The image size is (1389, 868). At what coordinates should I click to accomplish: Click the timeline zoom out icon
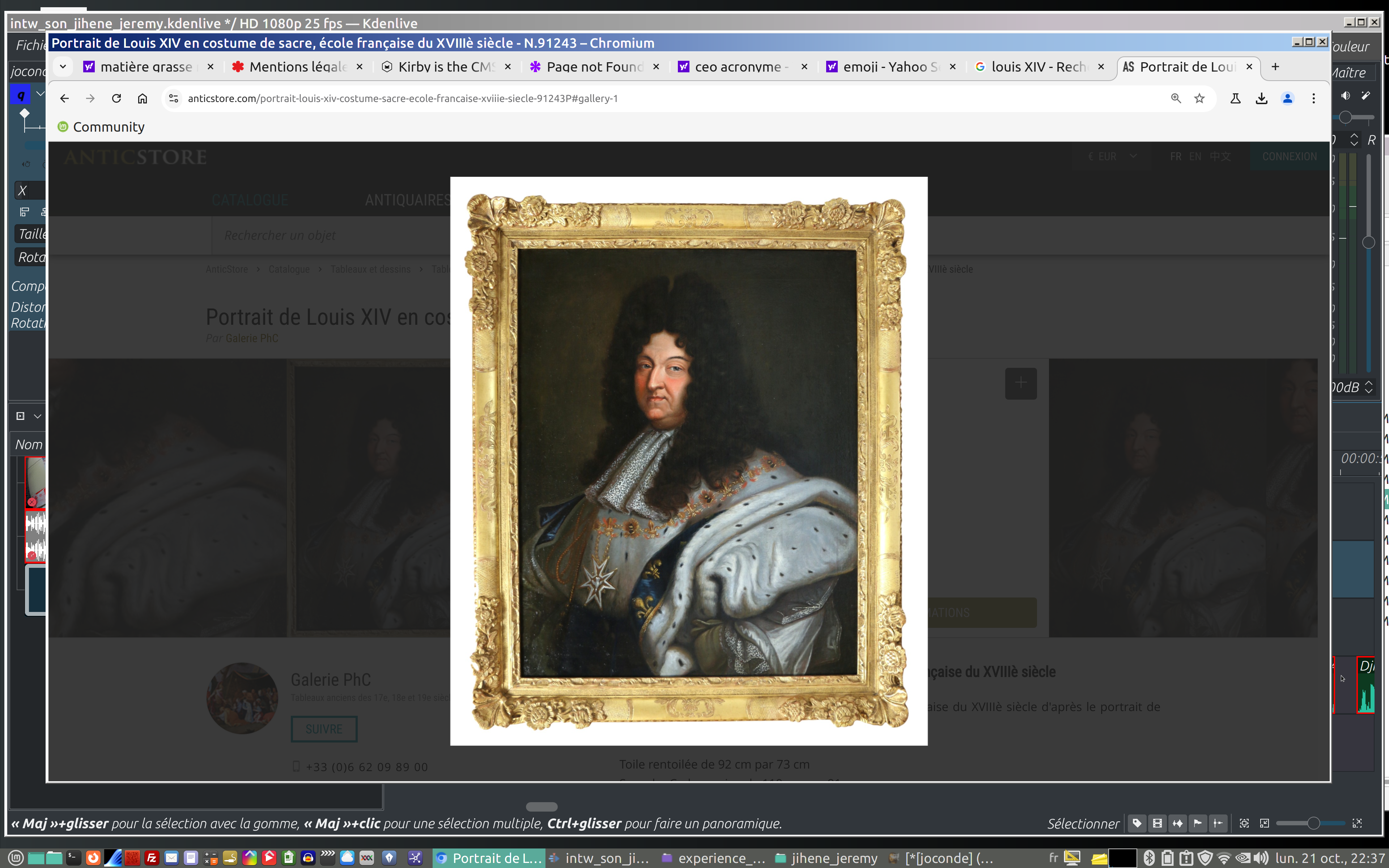[1265, 823]
